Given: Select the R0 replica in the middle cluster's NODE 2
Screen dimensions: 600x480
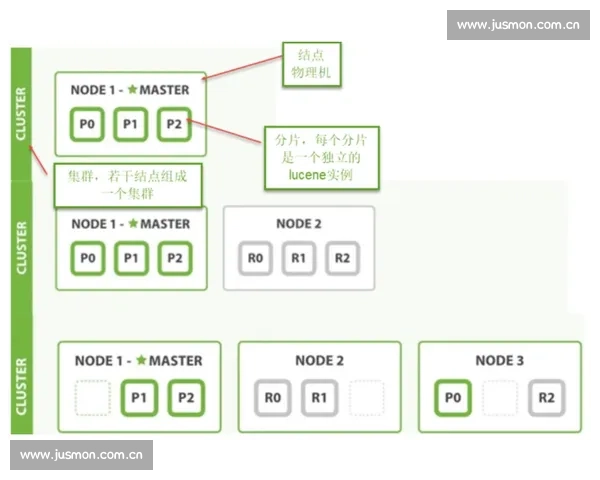Looking at the screenshot, I should coord(256,258).
